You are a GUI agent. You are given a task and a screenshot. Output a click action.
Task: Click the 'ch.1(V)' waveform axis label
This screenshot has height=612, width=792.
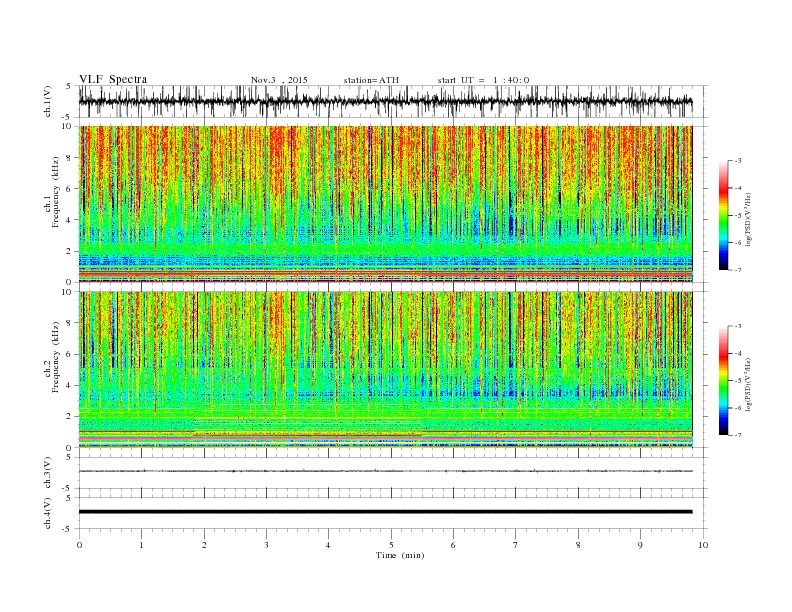coord(48,101)
